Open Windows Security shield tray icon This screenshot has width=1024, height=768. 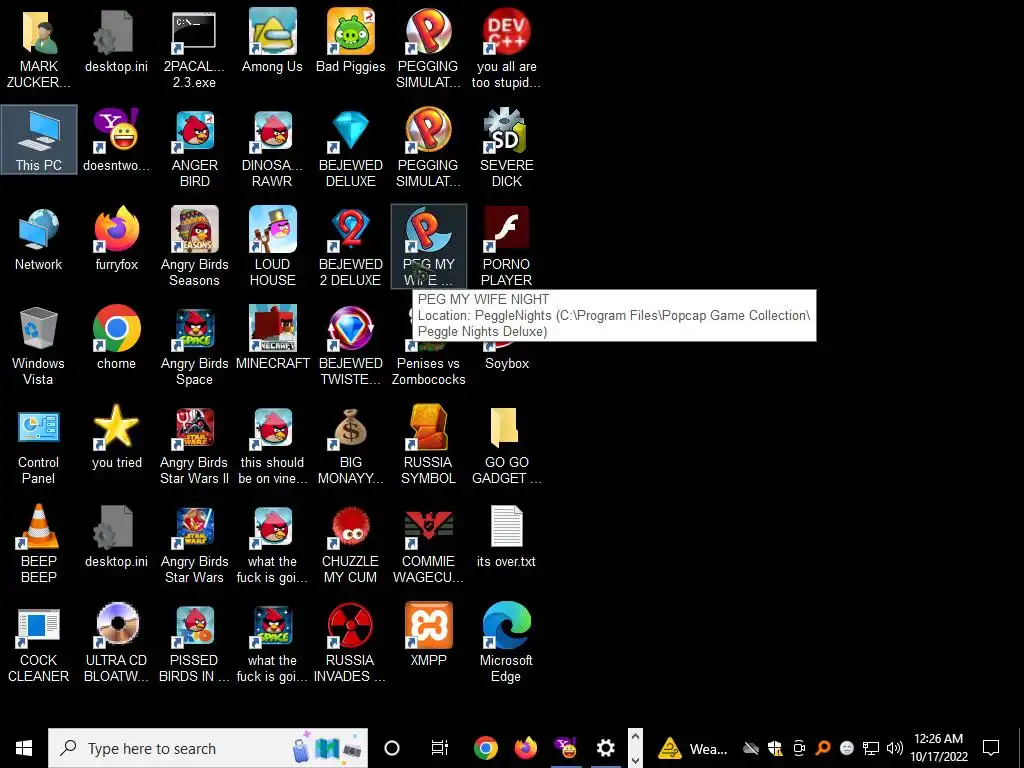[x=775, y=748]
